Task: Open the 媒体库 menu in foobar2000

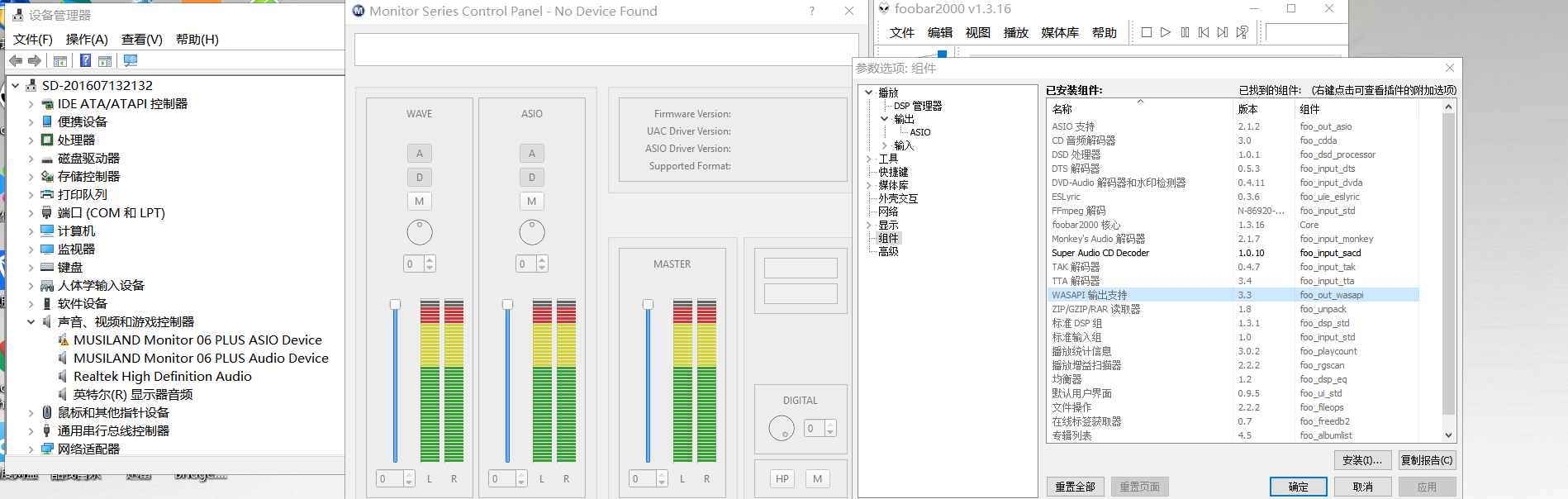Action: (1060, 32)
